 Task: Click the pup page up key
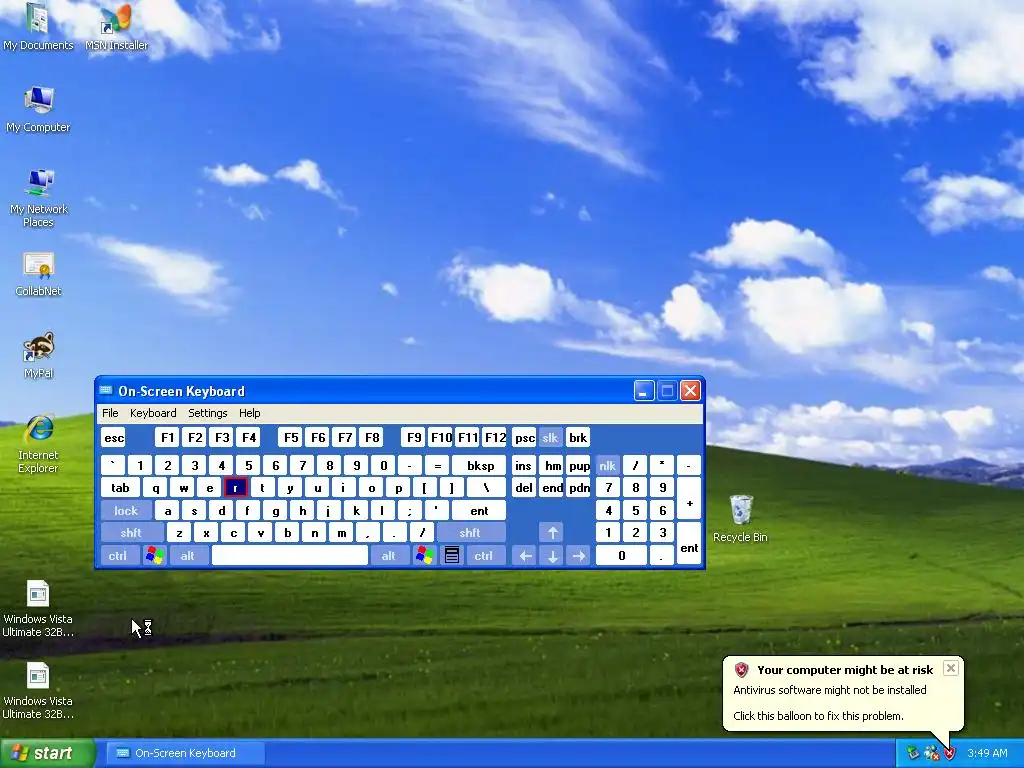pyautogui.click(x=579, y=466)
